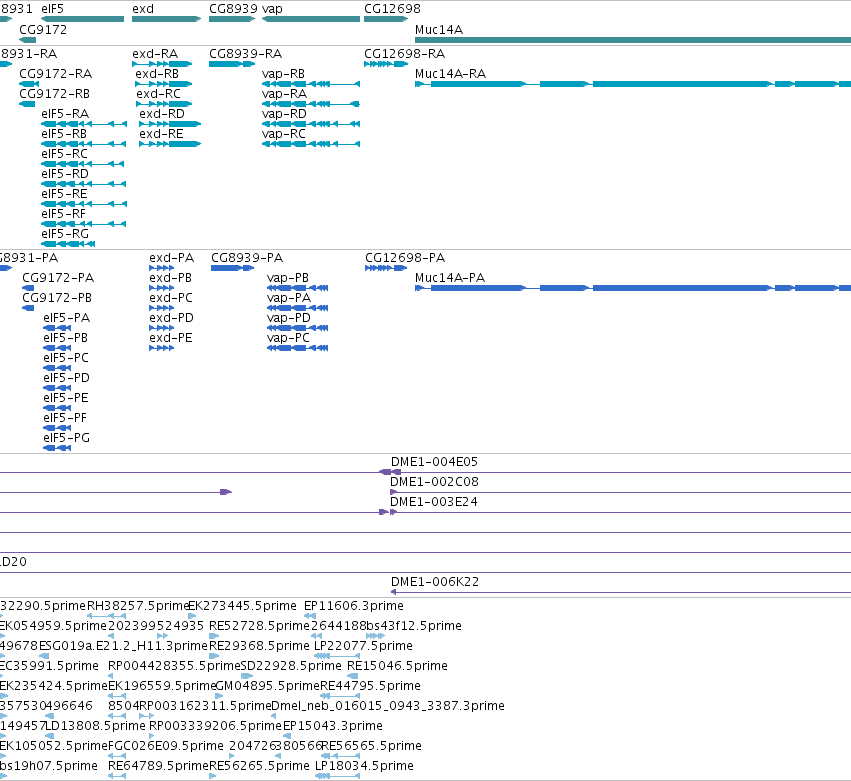This screenshot has height=781, width=851.
Task: Click transcript label exd-RC
Action: pos(158,93)
